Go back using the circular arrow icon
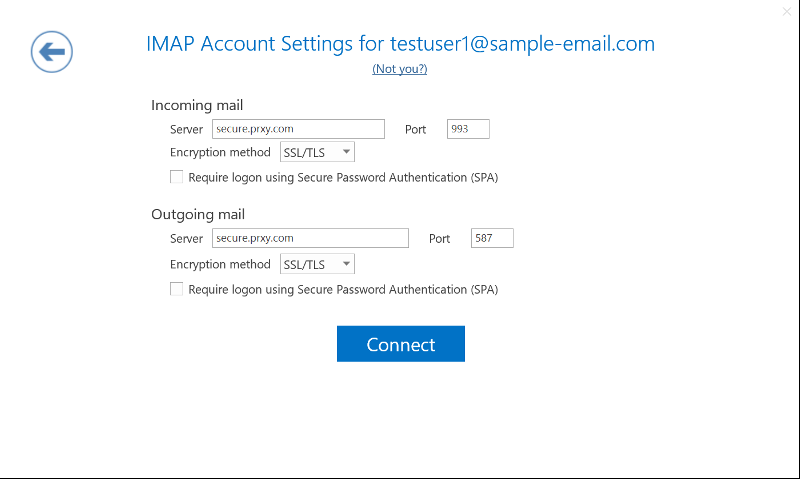The width and height of the screenshot is (800, 479). pyautogui.click(x=52, y=52)
